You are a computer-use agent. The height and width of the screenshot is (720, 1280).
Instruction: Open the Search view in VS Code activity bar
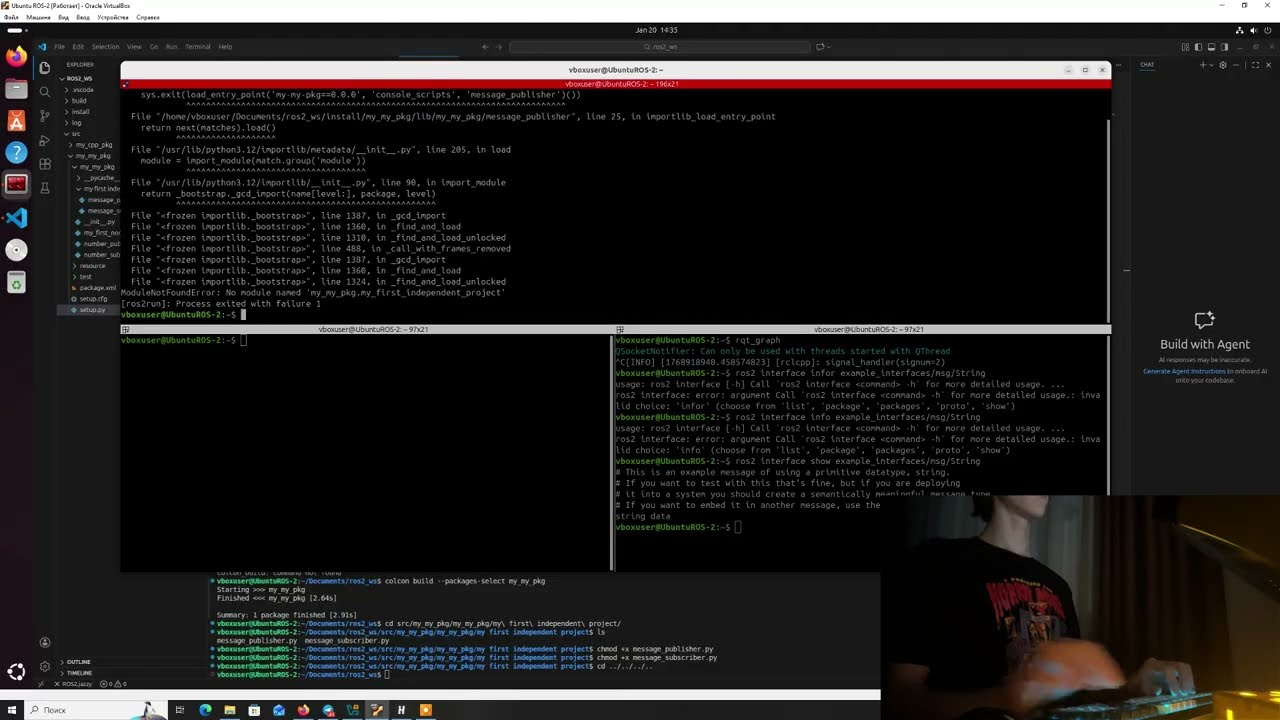[45, 92]
